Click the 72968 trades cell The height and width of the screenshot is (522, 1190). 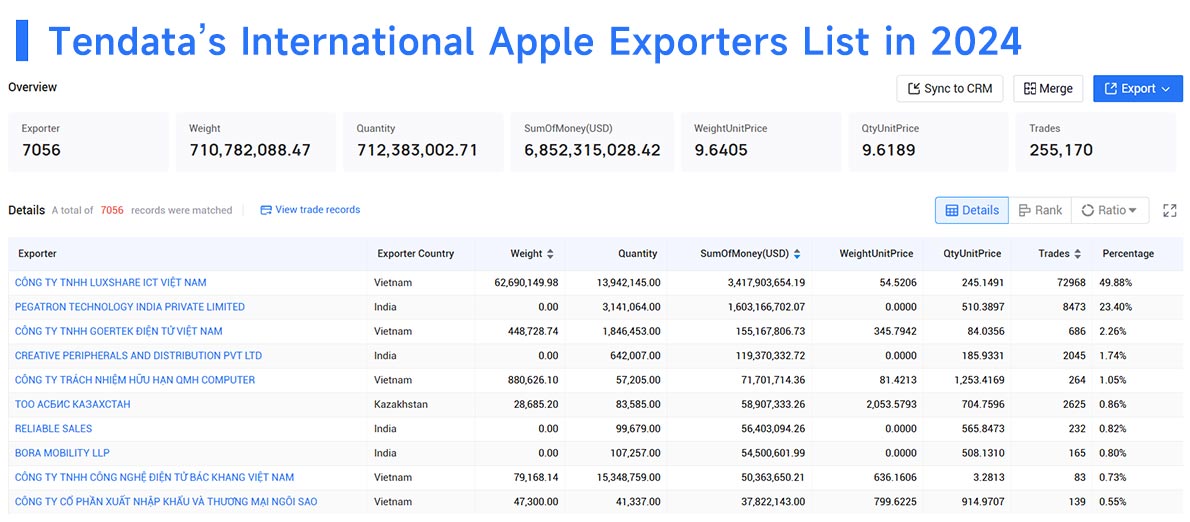[x=1070, y=282]
